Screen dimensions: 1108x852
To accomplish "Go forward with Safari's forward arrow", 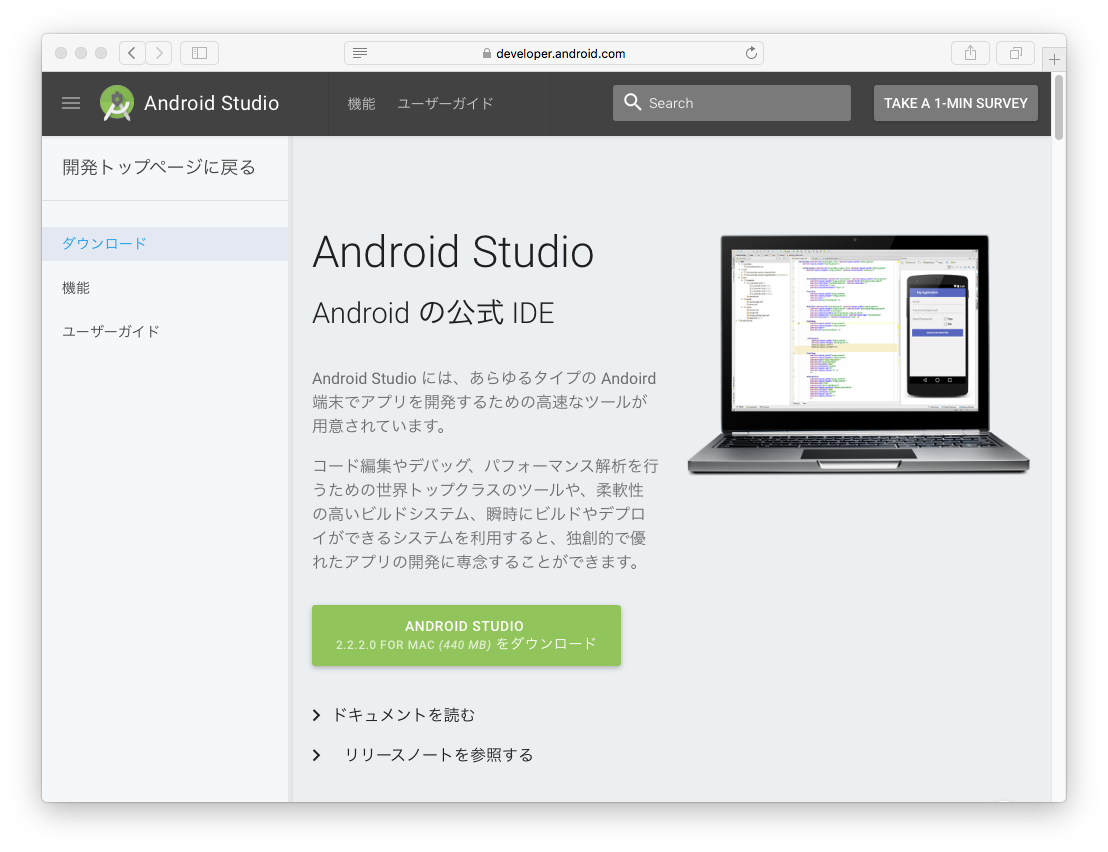I will tap(159, 53).
